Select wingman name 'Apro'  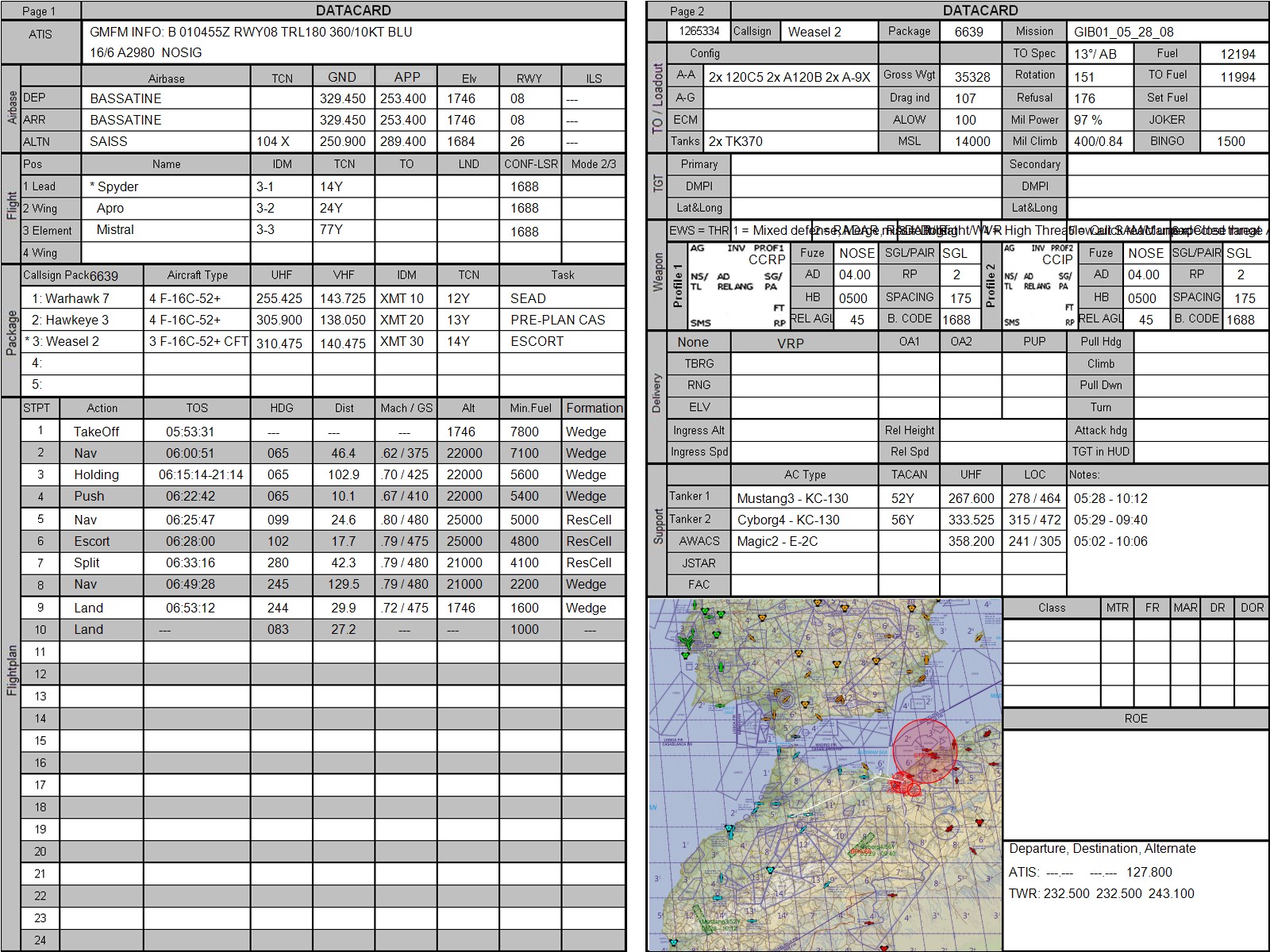[110, 208]
